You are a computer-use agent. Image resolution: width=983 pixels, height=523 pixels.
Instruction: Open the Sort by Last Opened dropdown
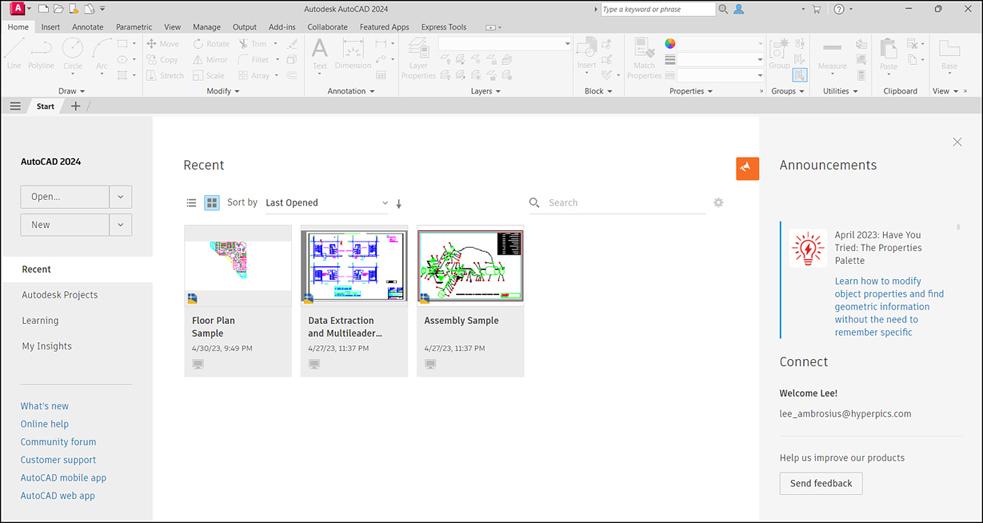tap(327, 203)
